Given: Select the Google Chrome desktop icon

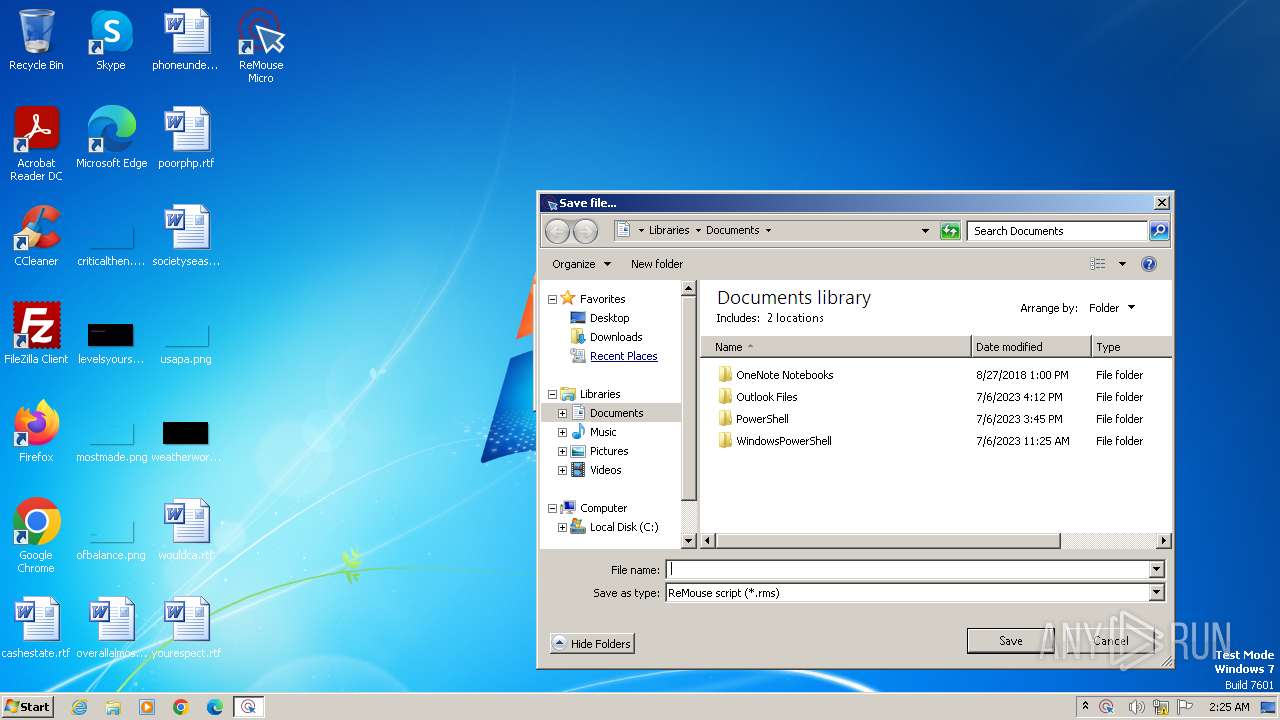Looking at the screenshot, I should tap(36, 536).
